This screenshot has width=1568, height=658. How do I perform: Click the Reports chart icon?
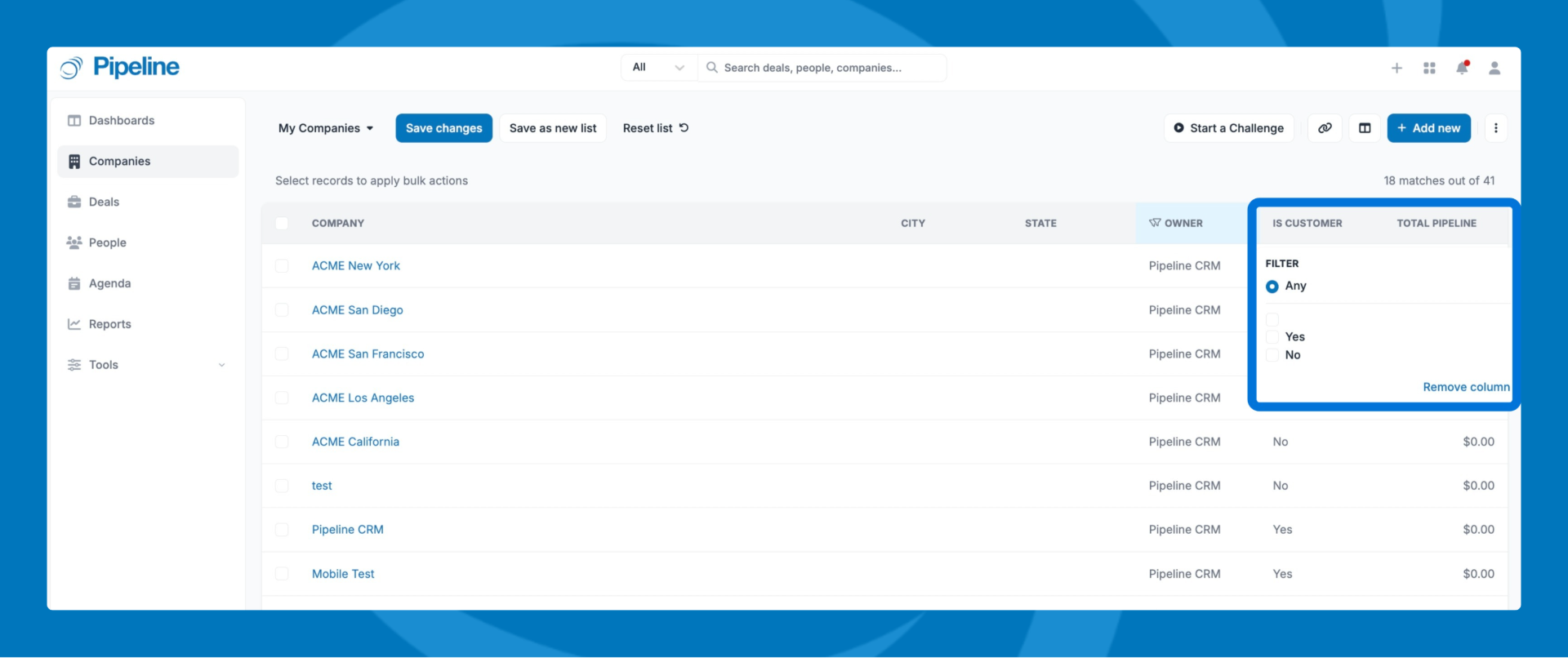[74, 324]
